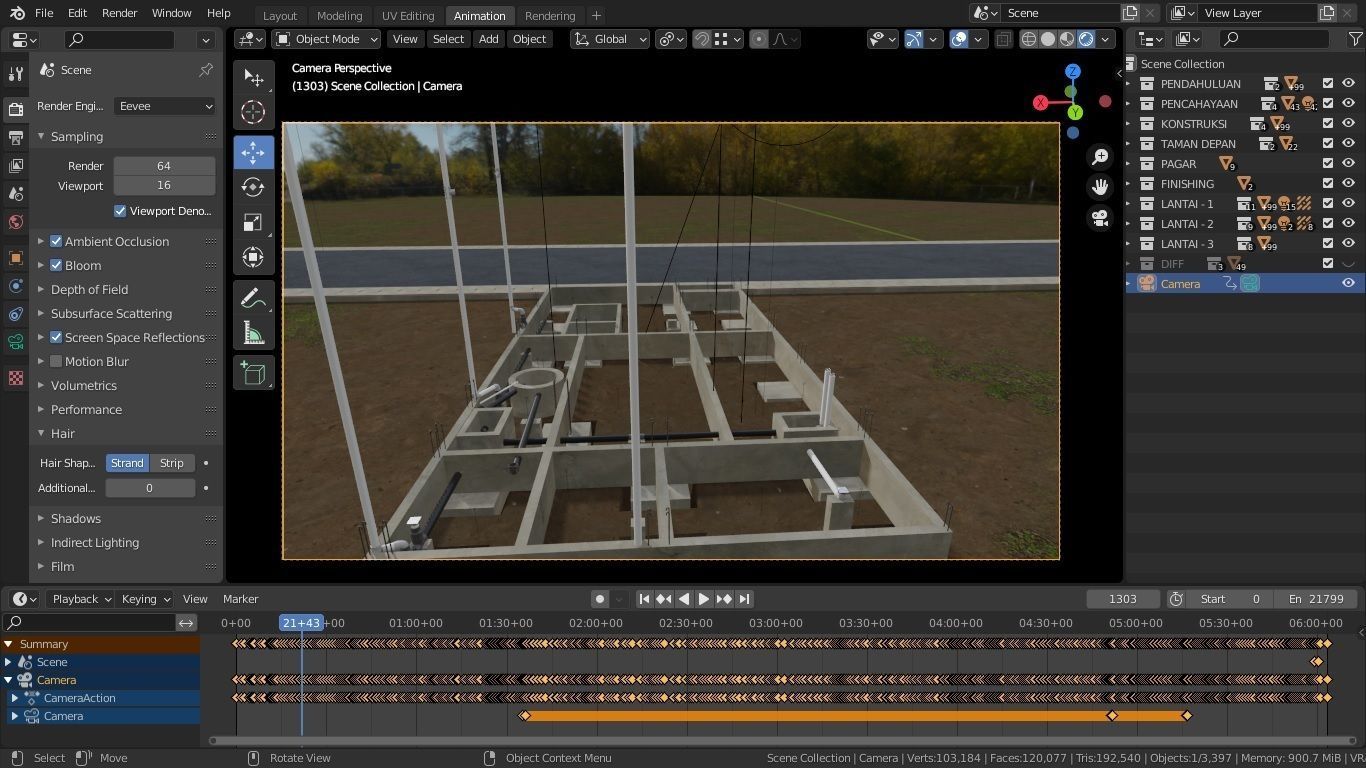This screenshot has width=1366, height=768.
Task: Choose Strand hair shape type
Action: [127, 463]
